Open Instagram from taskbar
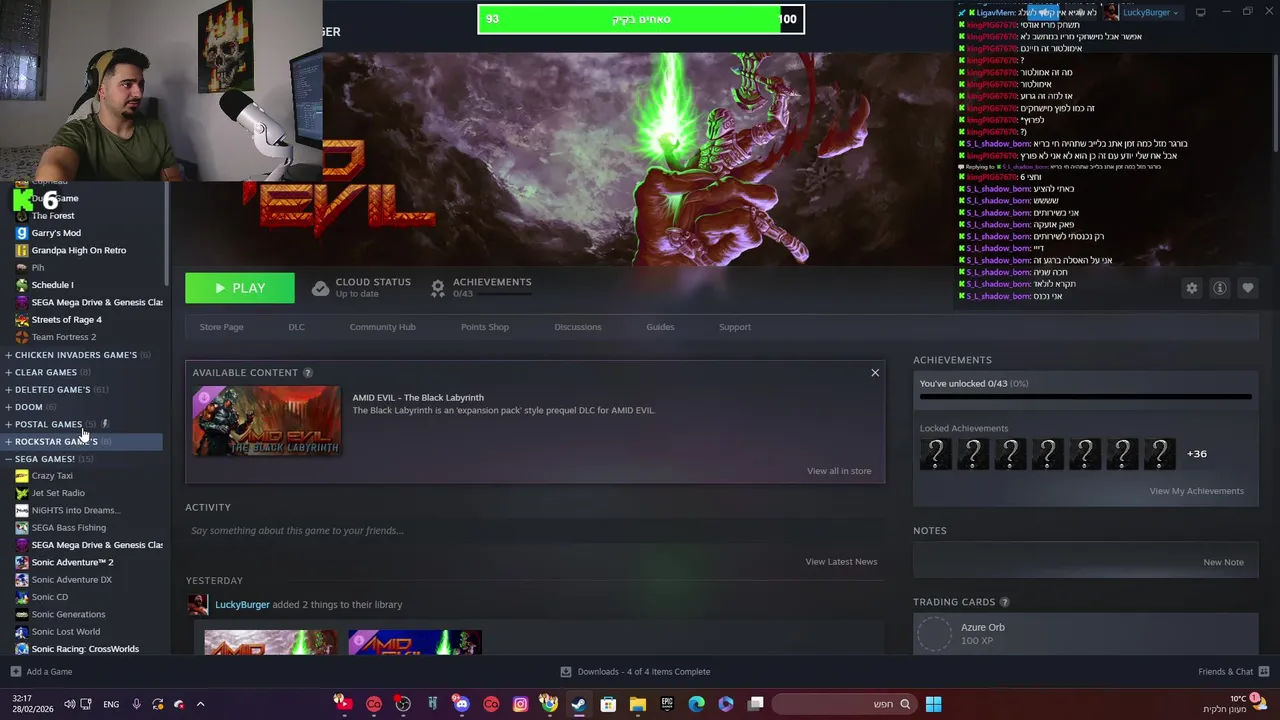Image resolution: width=1280 pixels, height=720 pixels. 520,704
